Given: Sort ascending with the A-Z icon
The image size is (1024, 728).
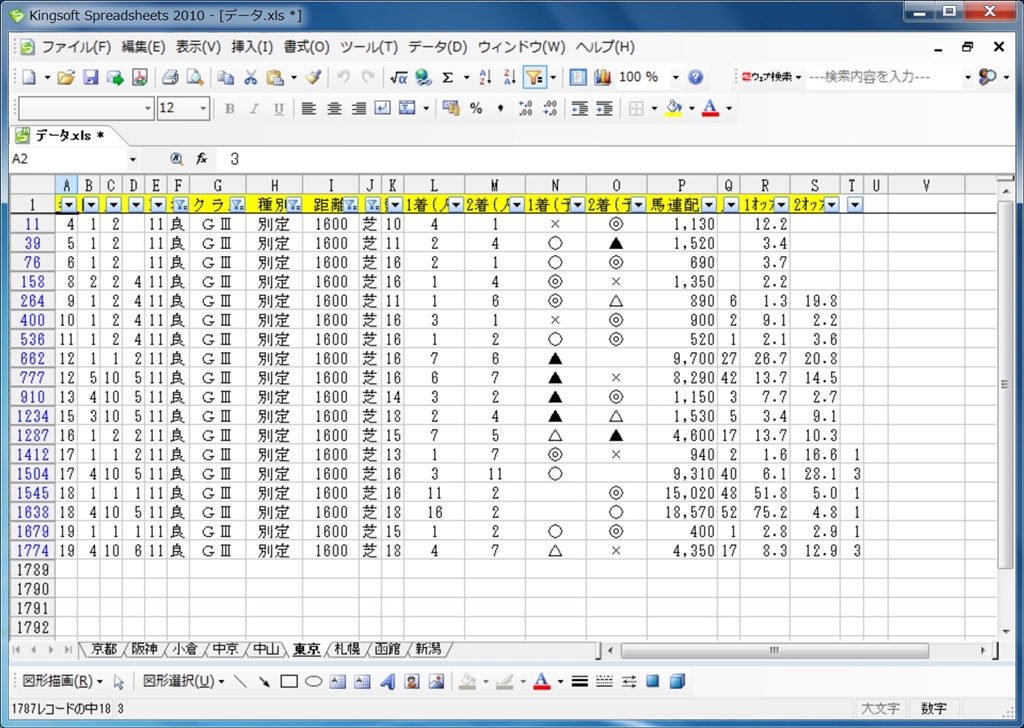Looking at the screenshot, I should tap(486, 77).
